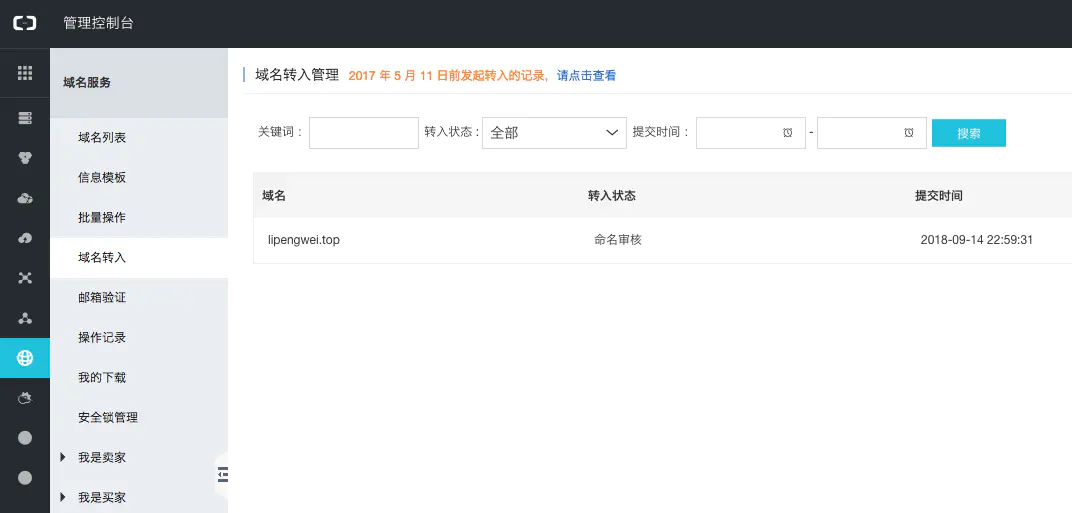Image resolution: width=1072 pixels, height=513 pixels.
Task: Open the products grid menu icon
Action: tap(25, 73)
